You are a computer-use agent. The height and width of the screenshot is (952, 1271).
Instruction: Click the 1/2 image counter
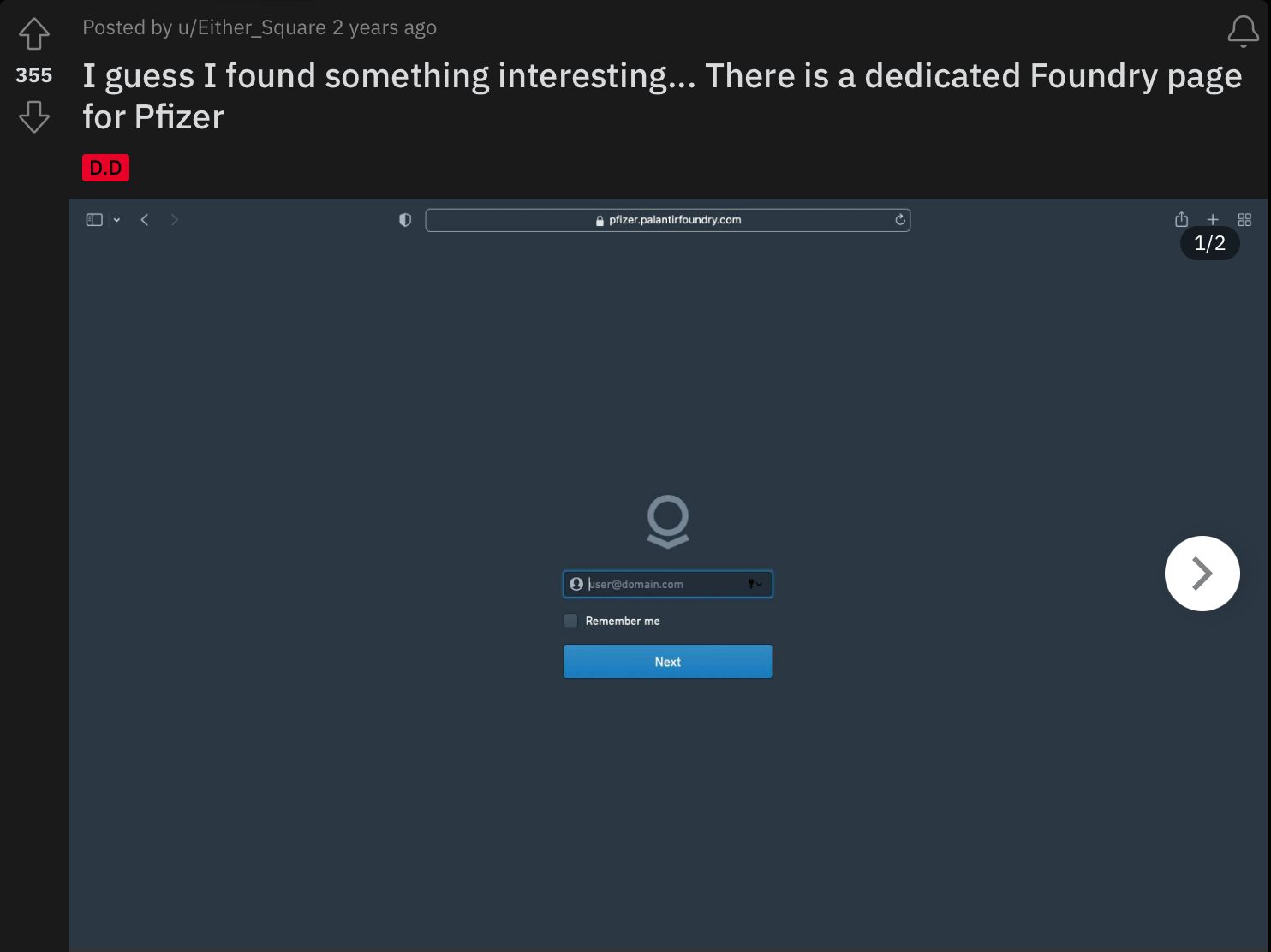pos(1209,243)
